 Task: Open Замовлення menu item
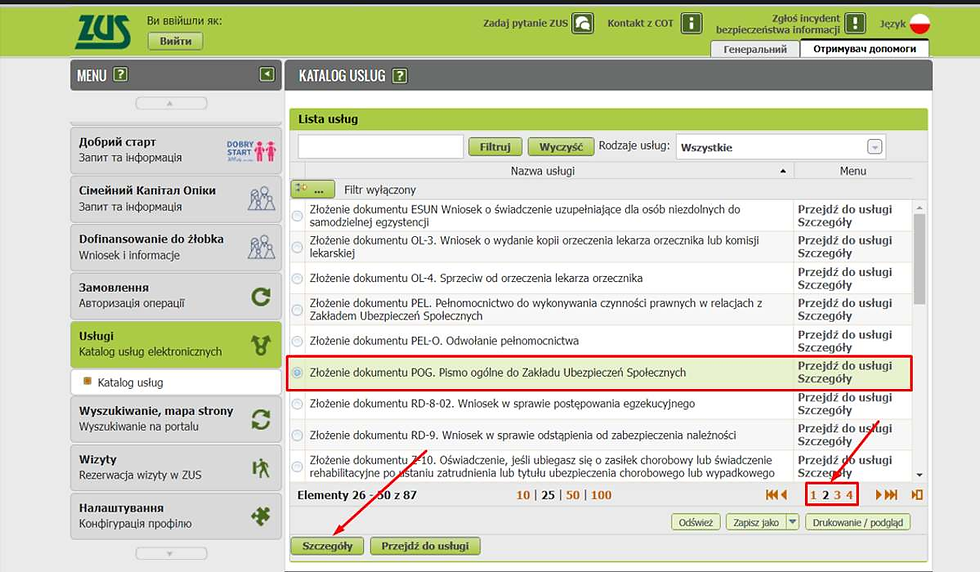(176, 295)
